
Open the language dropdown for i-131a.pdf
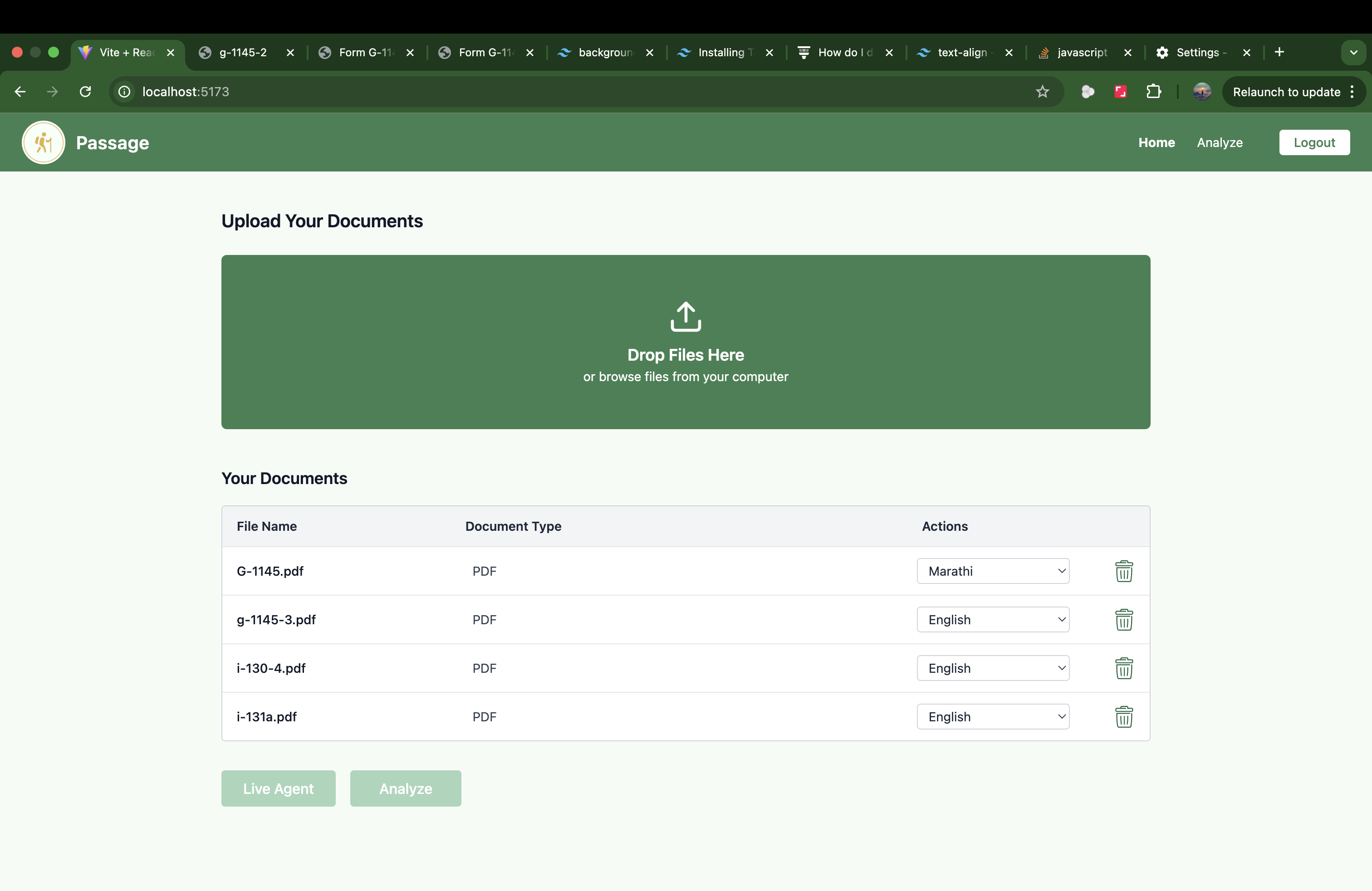[x=993, y=716]
